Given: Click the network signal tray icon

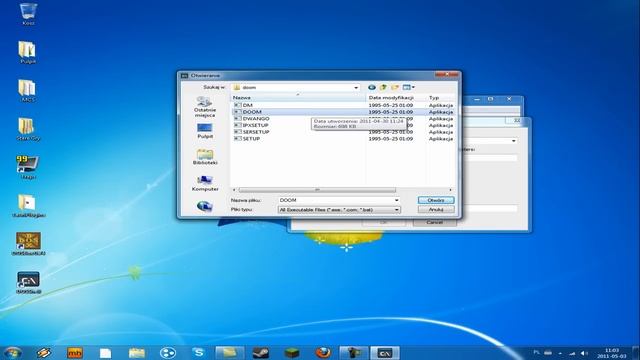Looking at the screenshot, I should coord(572,353).
